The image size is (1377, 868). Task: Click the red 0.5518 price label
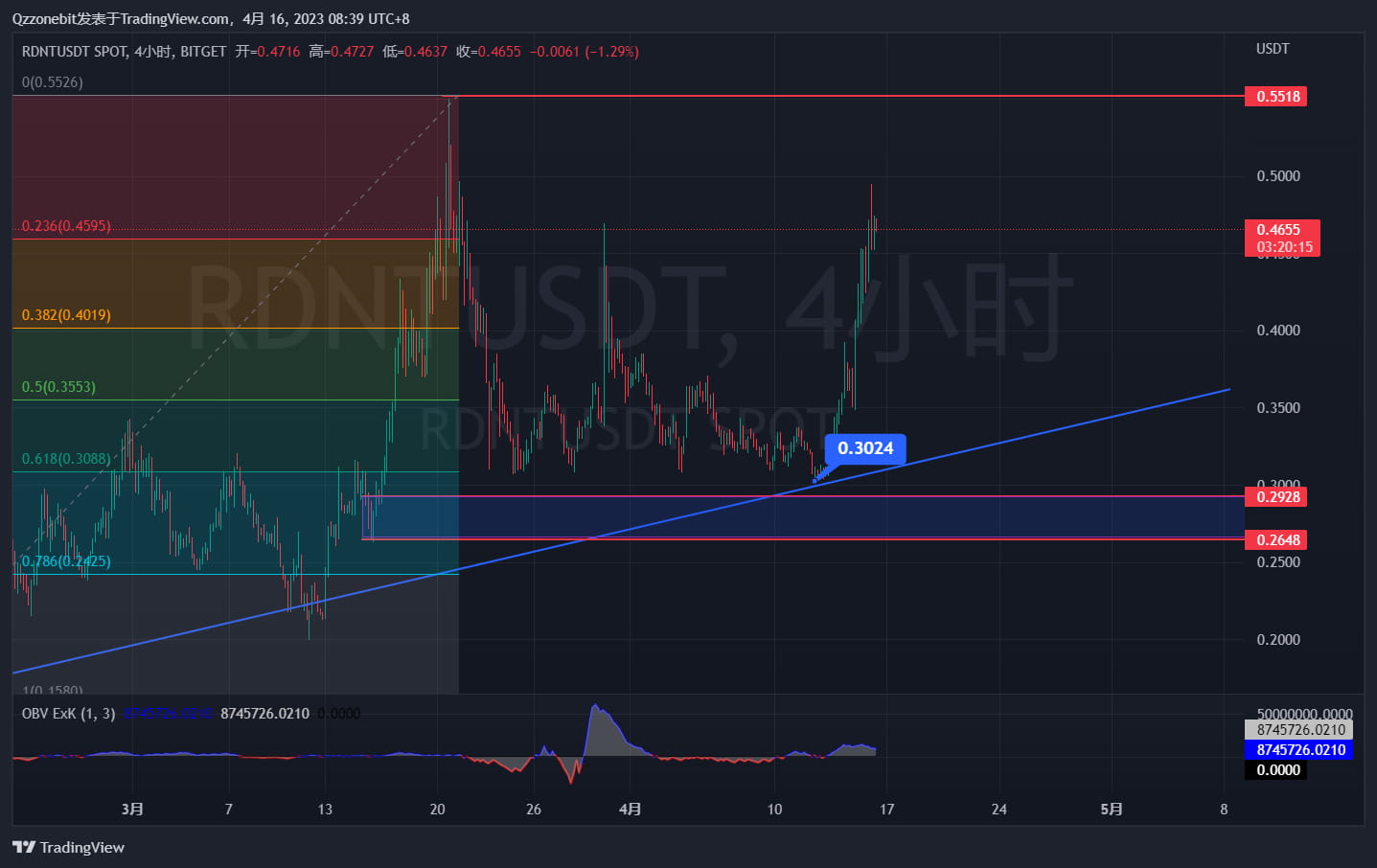point(1277,97)
